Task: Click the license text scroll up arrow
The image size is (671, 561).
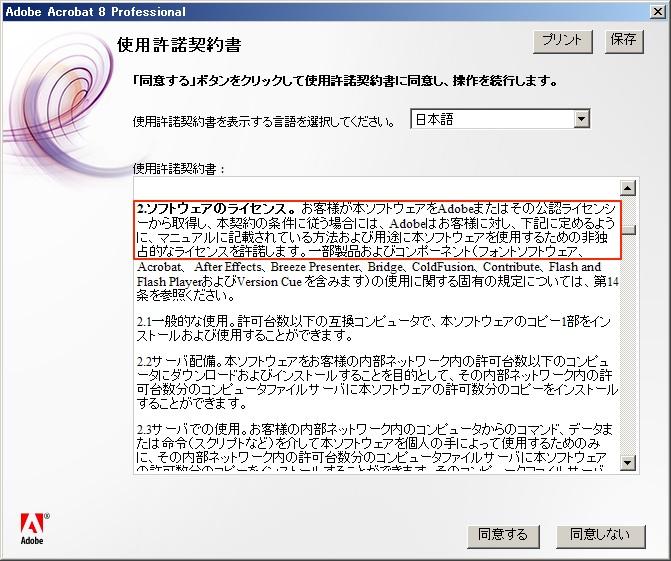Action: pos(628,188)
